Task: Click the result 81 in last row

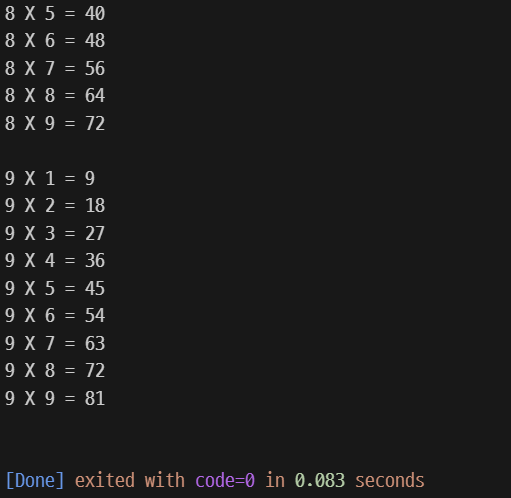Action: [95, 398]
